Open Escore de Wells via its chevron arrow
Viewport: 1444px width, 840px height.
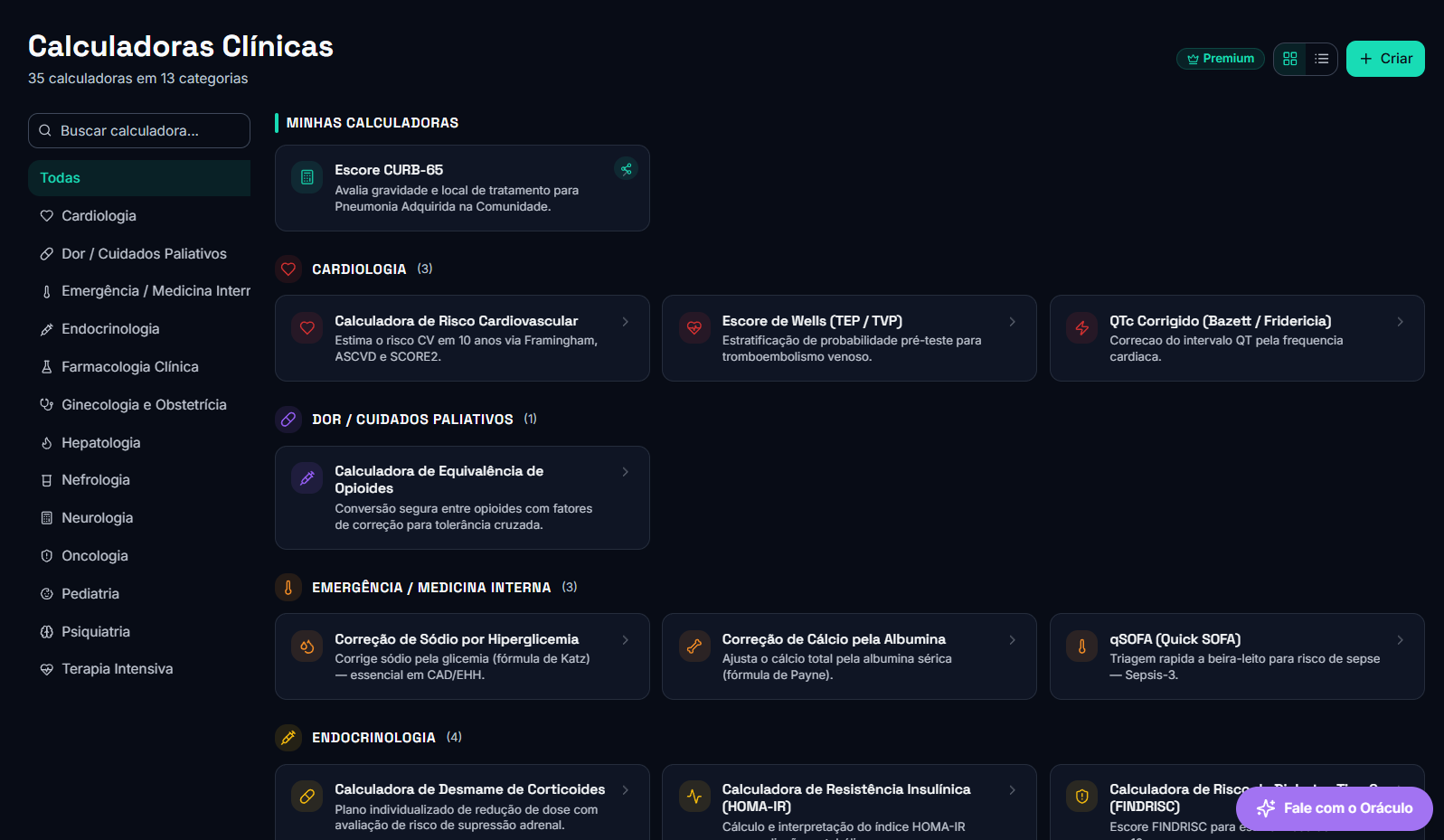tap(1013, 322)
